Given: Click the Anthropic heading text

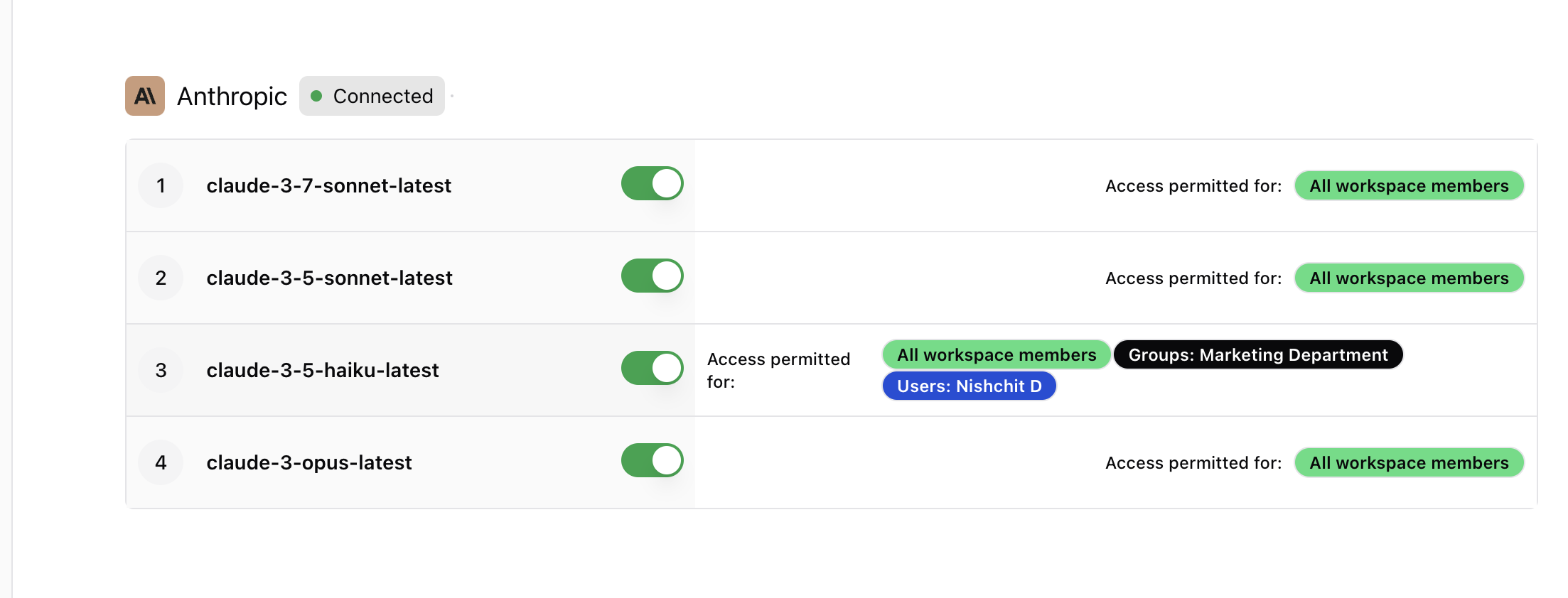Looking at the screenshot, I should tap(232, 95).
